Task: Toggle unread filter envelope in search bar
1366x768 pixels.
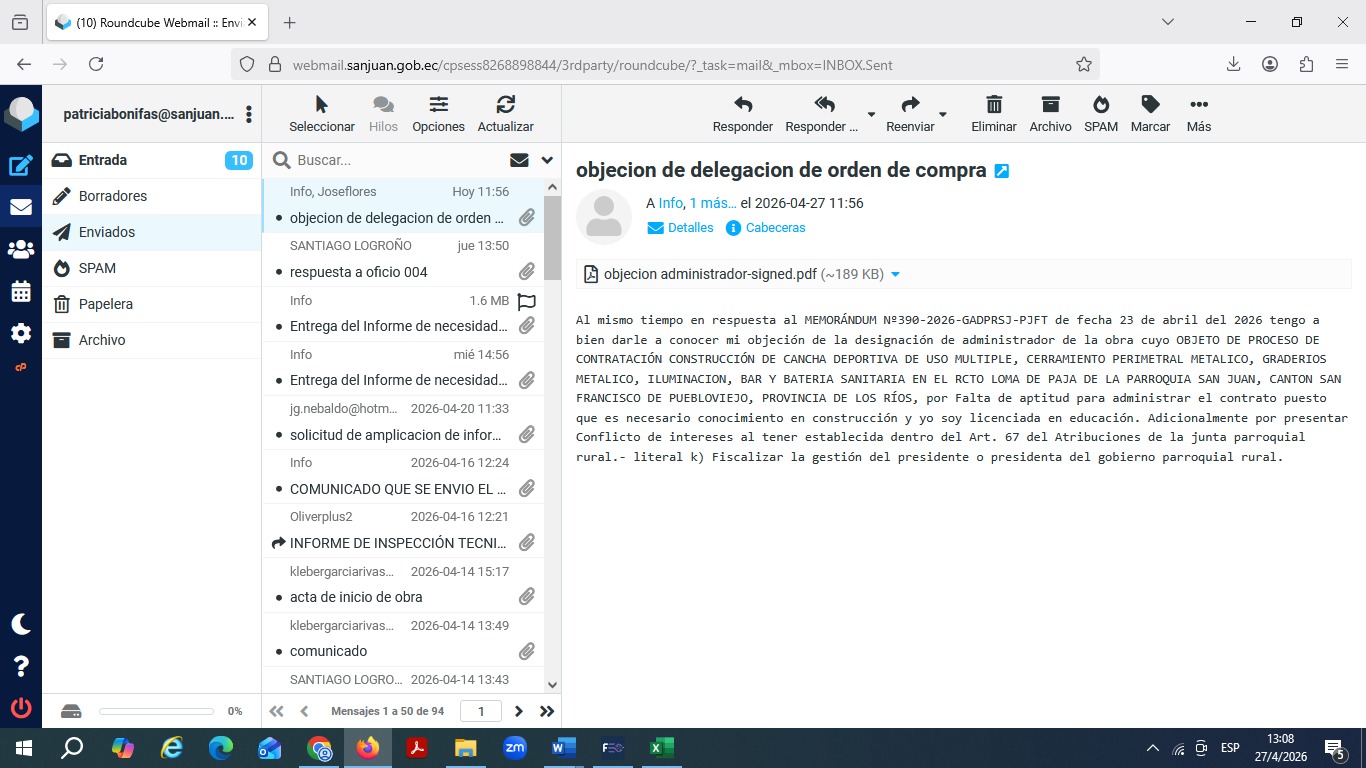Action: pyautogui.click(x=519, y=160)
